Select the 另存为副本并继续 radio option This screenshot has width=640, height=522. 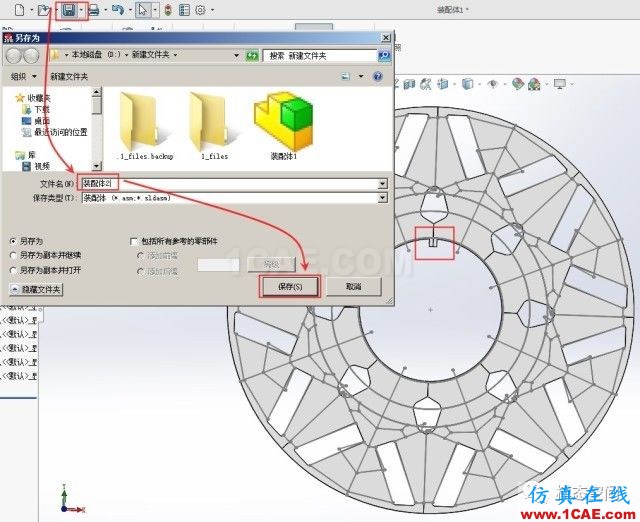tap(13, 255)
